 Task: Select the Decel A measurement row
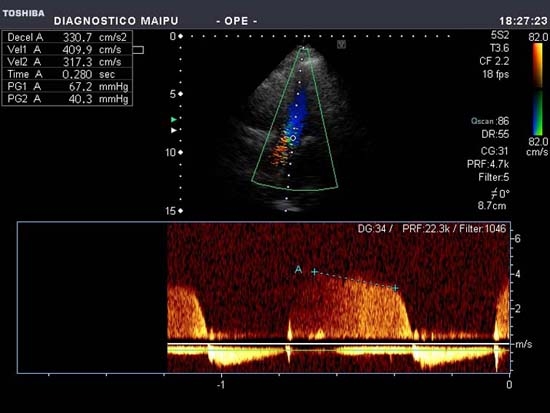67,37
